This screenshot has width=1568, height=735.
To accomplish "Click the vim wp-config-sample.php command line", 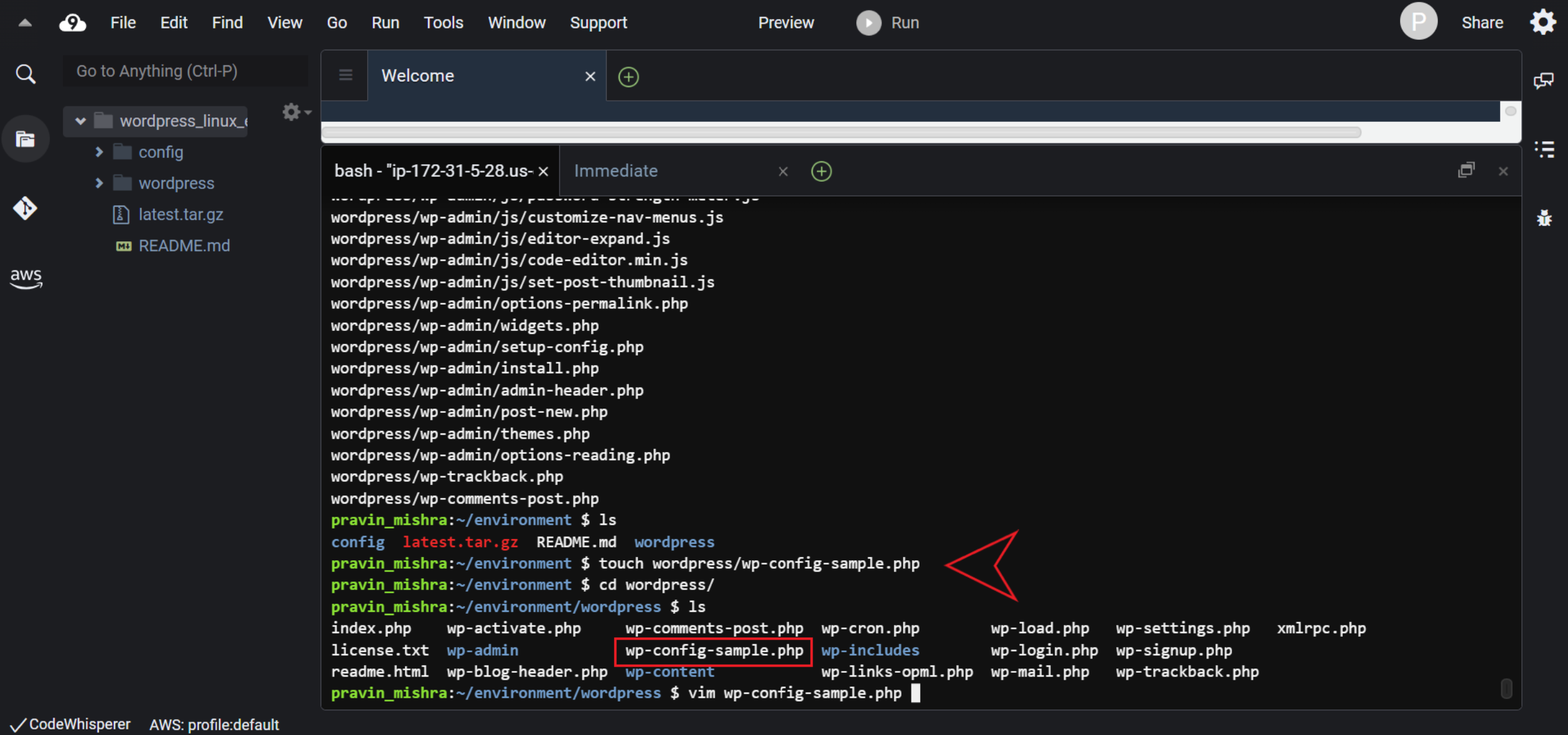I will pyautogui.click(x=795, y=693).
